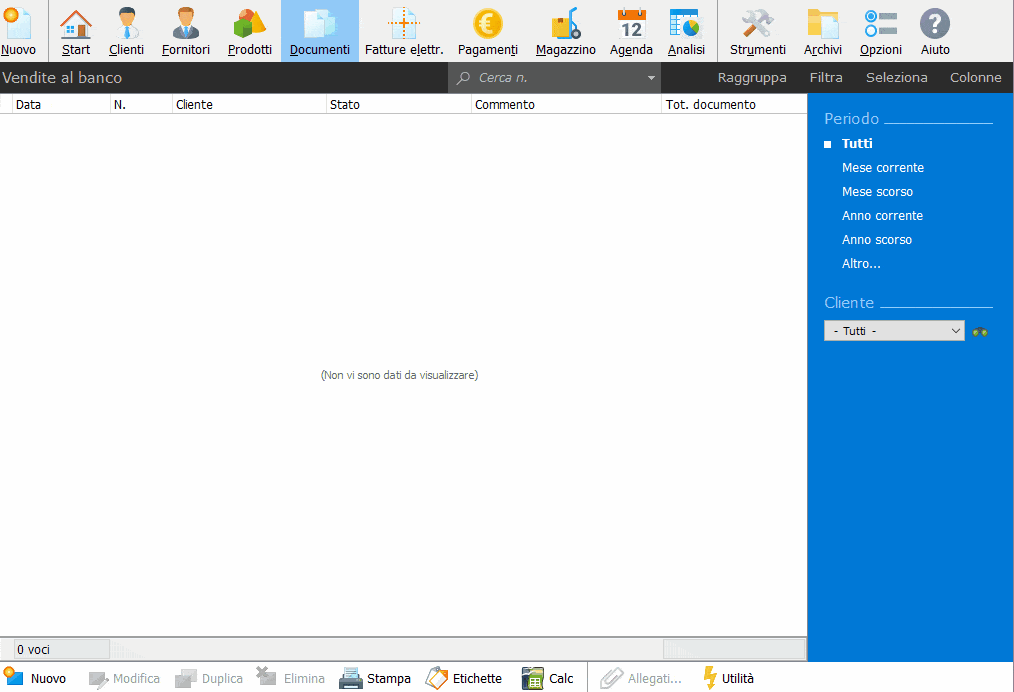Click the binoculars icon next to Cliente dropdown

pos(980,331)
